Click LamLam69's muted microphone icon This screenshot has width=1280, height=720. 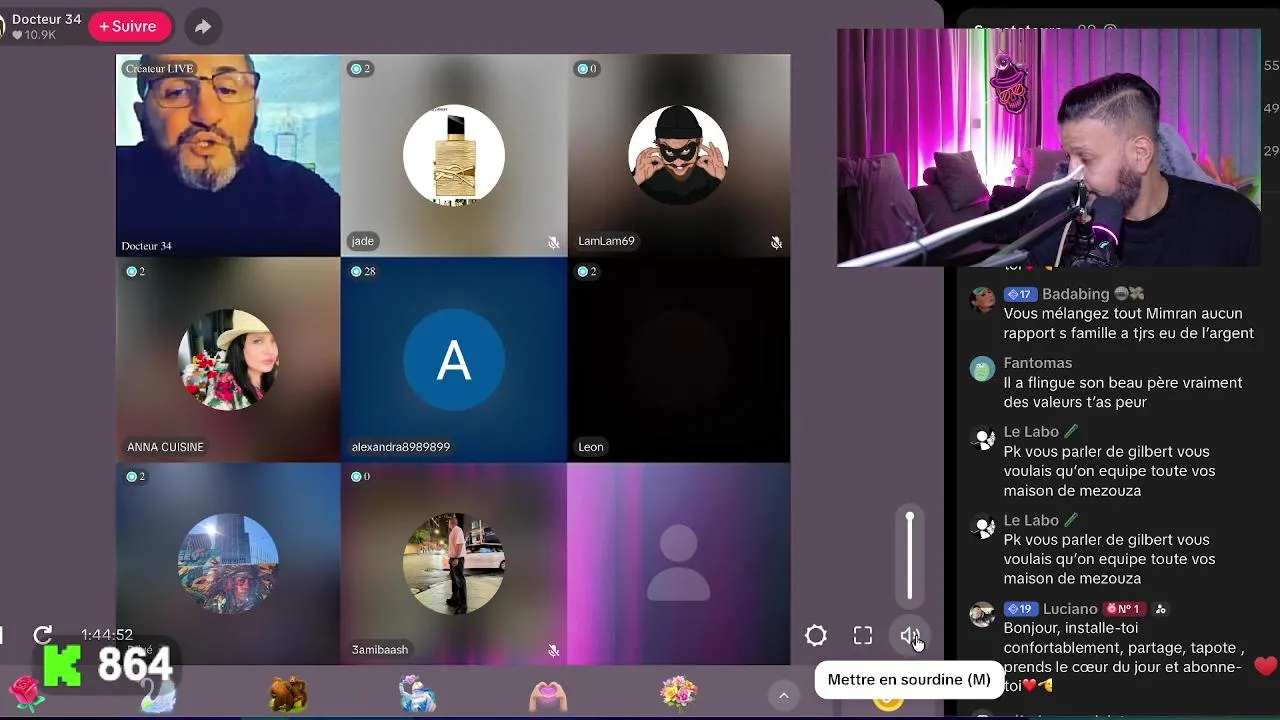pos(776,243)
